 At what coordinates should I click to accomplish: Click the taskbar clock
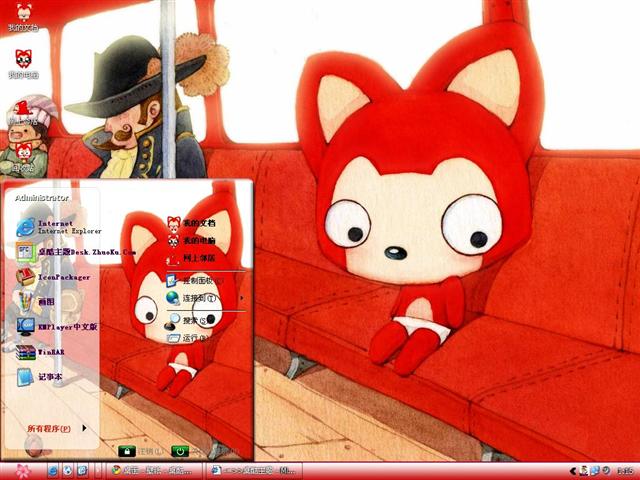click(625, 471)
